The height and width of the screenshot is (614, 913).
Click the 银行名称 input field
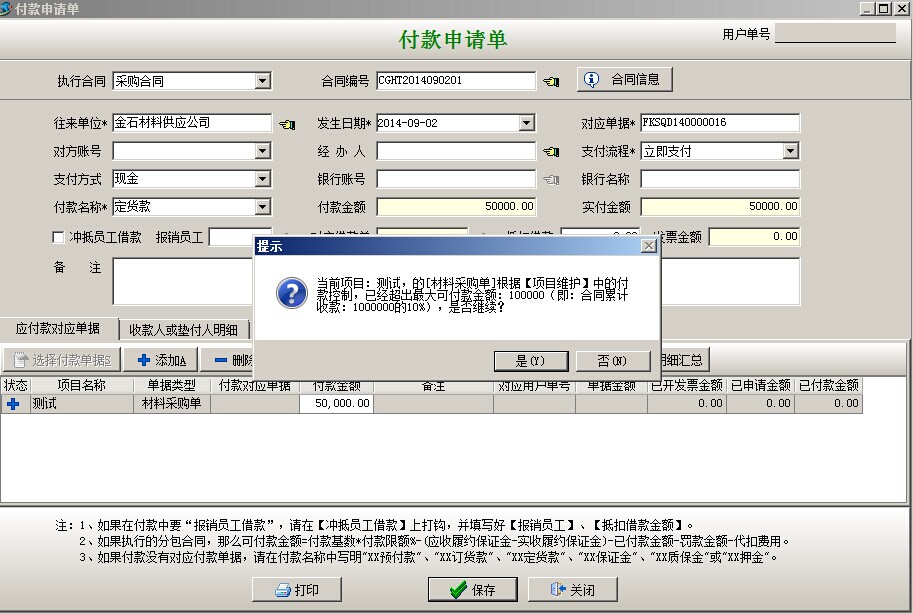(720, 180)
